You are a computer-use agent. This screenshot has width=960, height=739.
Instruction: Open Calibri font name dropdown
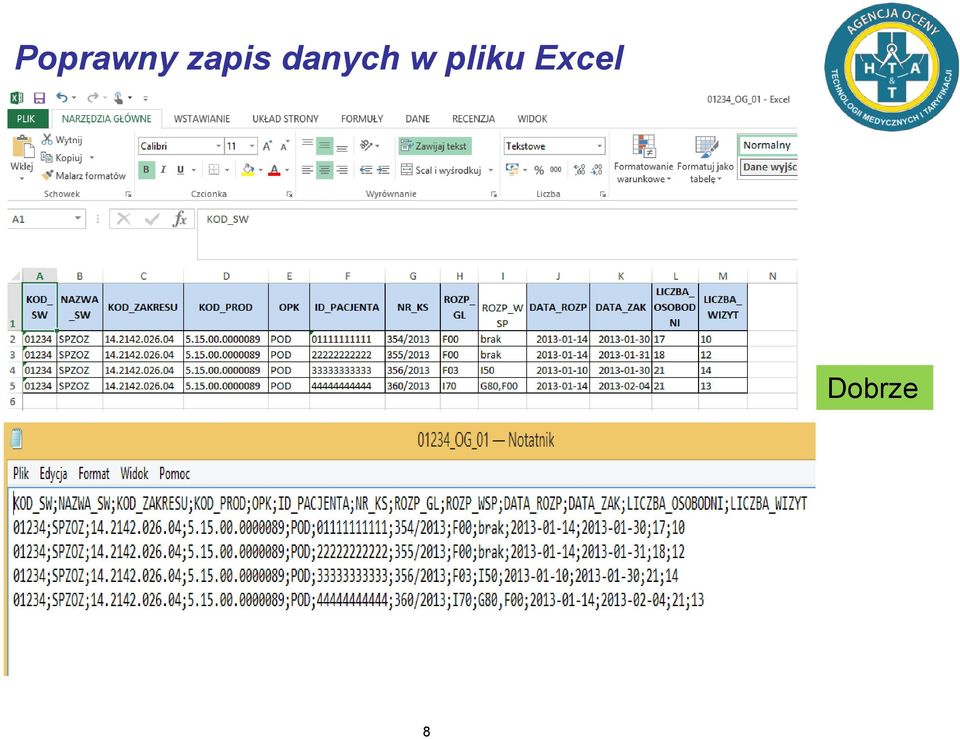coord(219,146)
